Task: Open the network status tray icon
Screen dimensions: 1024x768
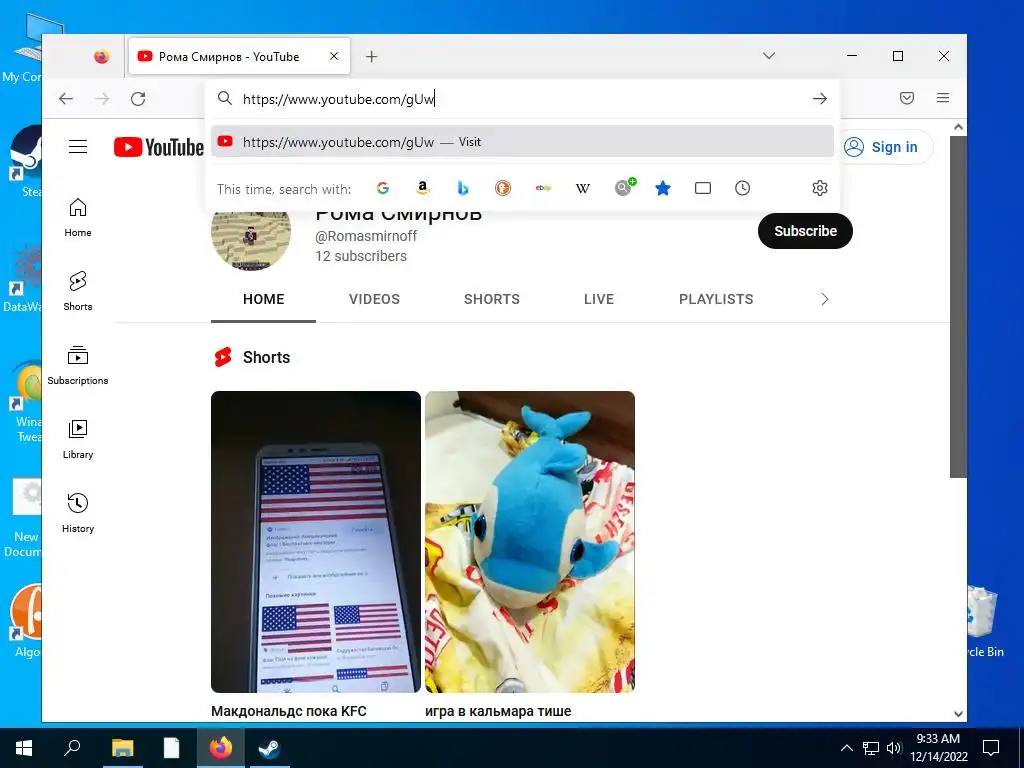Action: (871, 748)
